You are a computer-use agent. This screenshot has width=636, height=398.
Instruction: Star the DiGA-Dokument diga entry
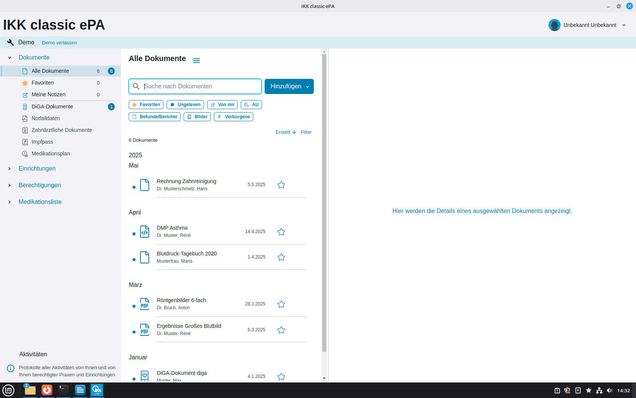(281, 376)
